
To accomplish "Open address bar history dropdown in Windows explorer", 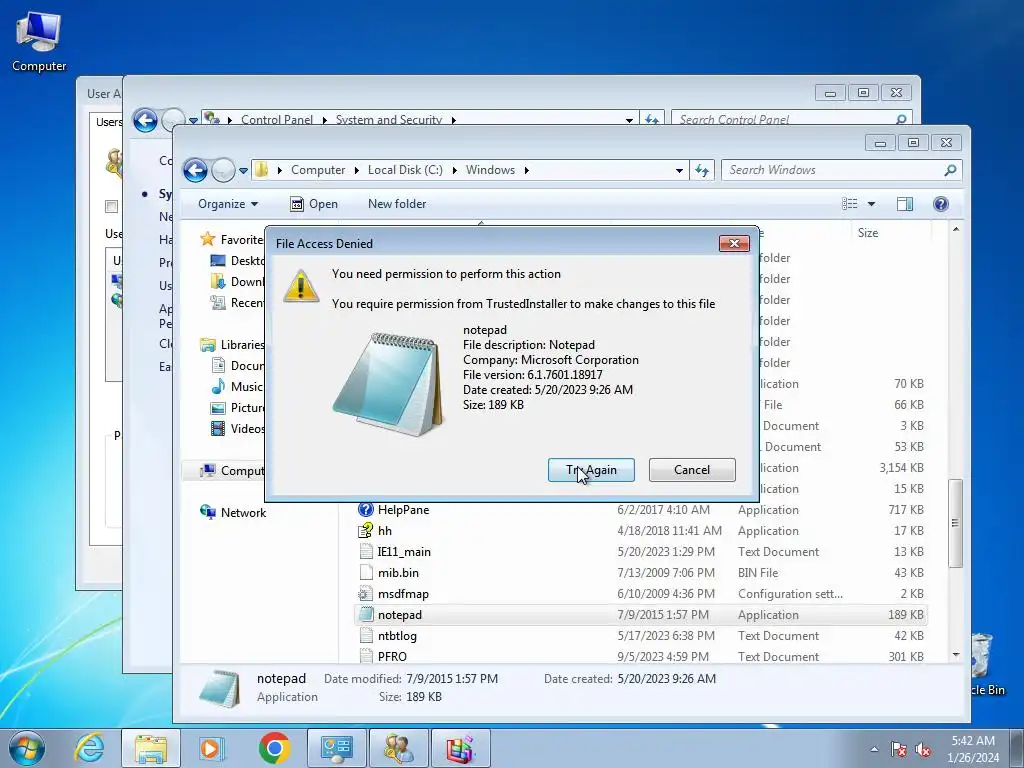I will [679, 170].
